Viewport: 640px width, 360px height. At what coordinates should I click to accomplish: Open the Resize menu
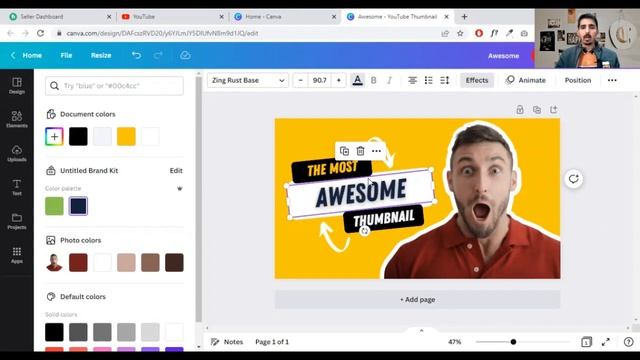101,55
